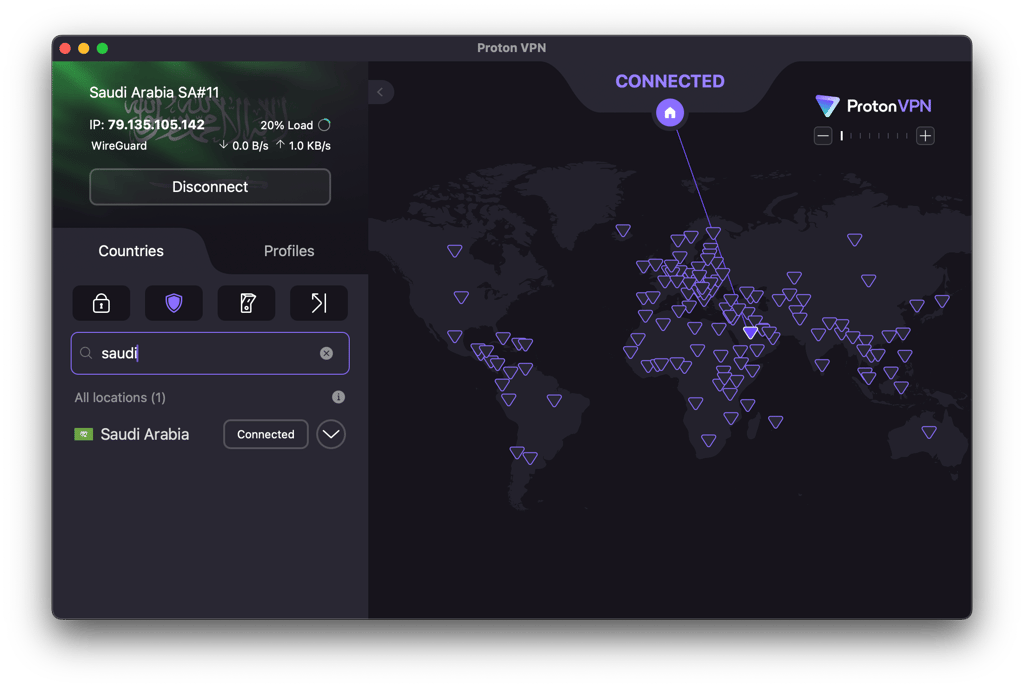Collapse the sidebar with the left chevron
Image resolution: width=1024 pixels, height=688 pixels.
[x=381, y=92]
